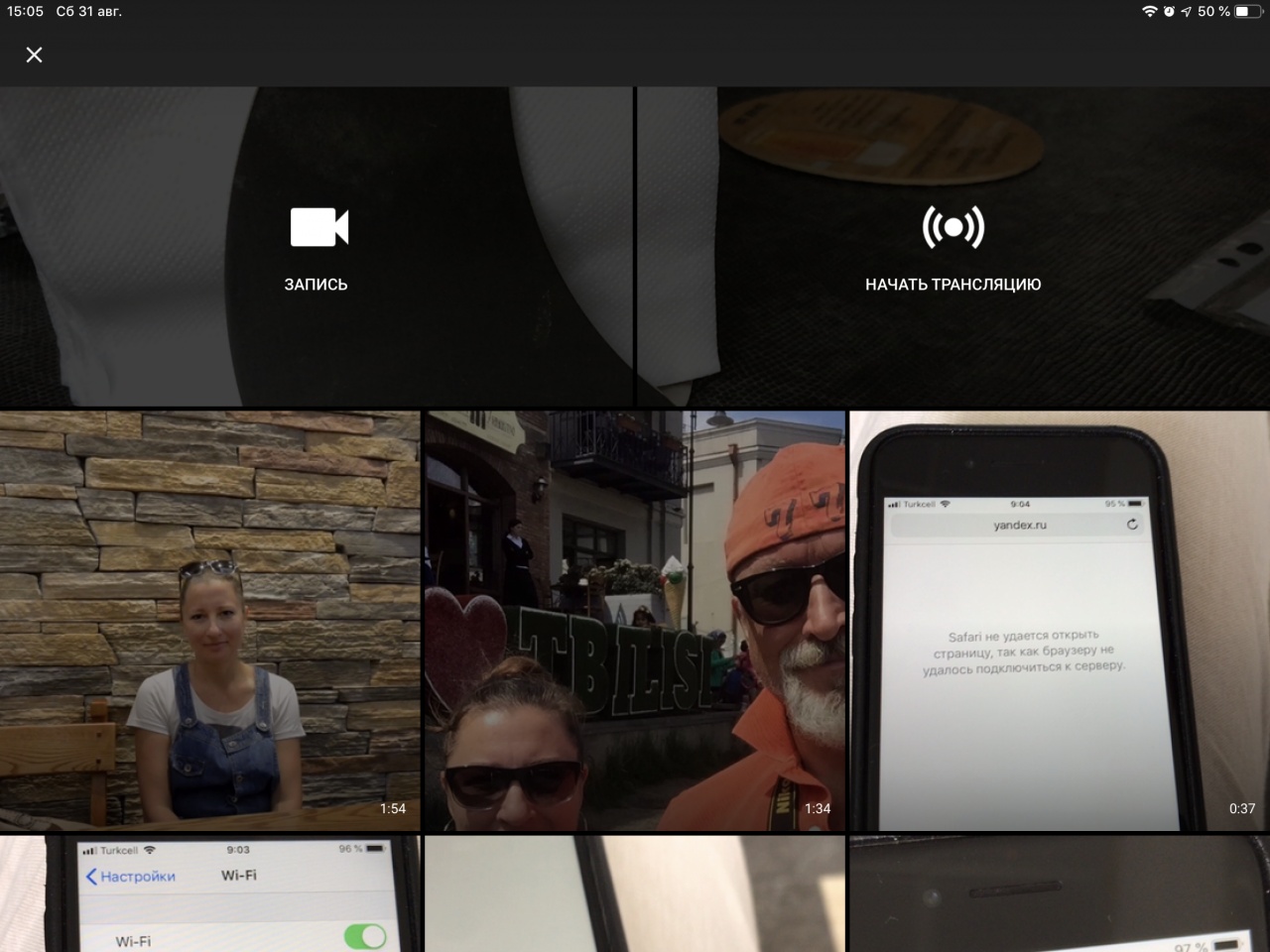Open the 0:37 video showing yandex.ru page
Screen dimensions: 1270x952
point(1060,621)
